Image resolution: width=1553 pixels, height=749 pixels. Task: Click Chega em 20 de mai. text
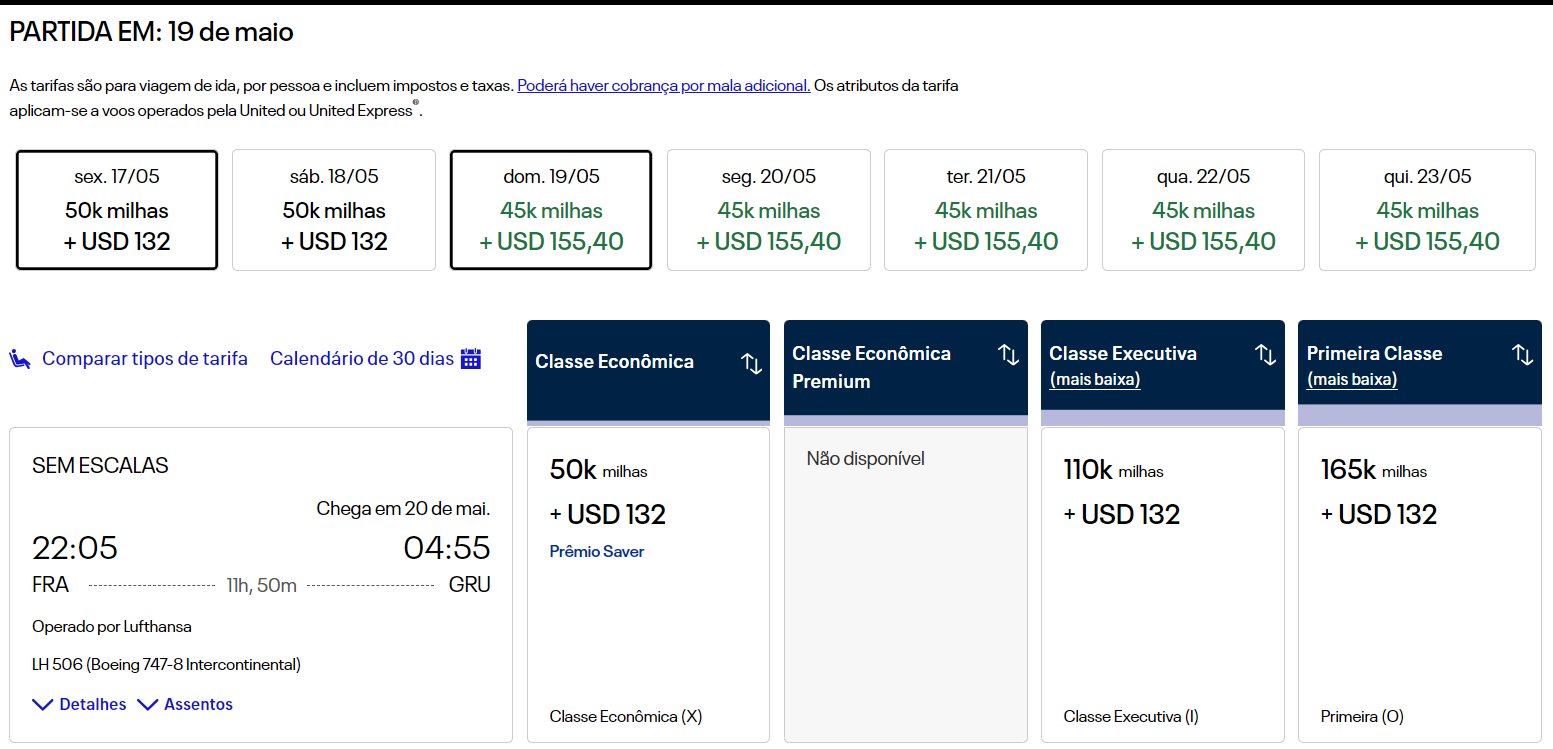tap(403, 509)
